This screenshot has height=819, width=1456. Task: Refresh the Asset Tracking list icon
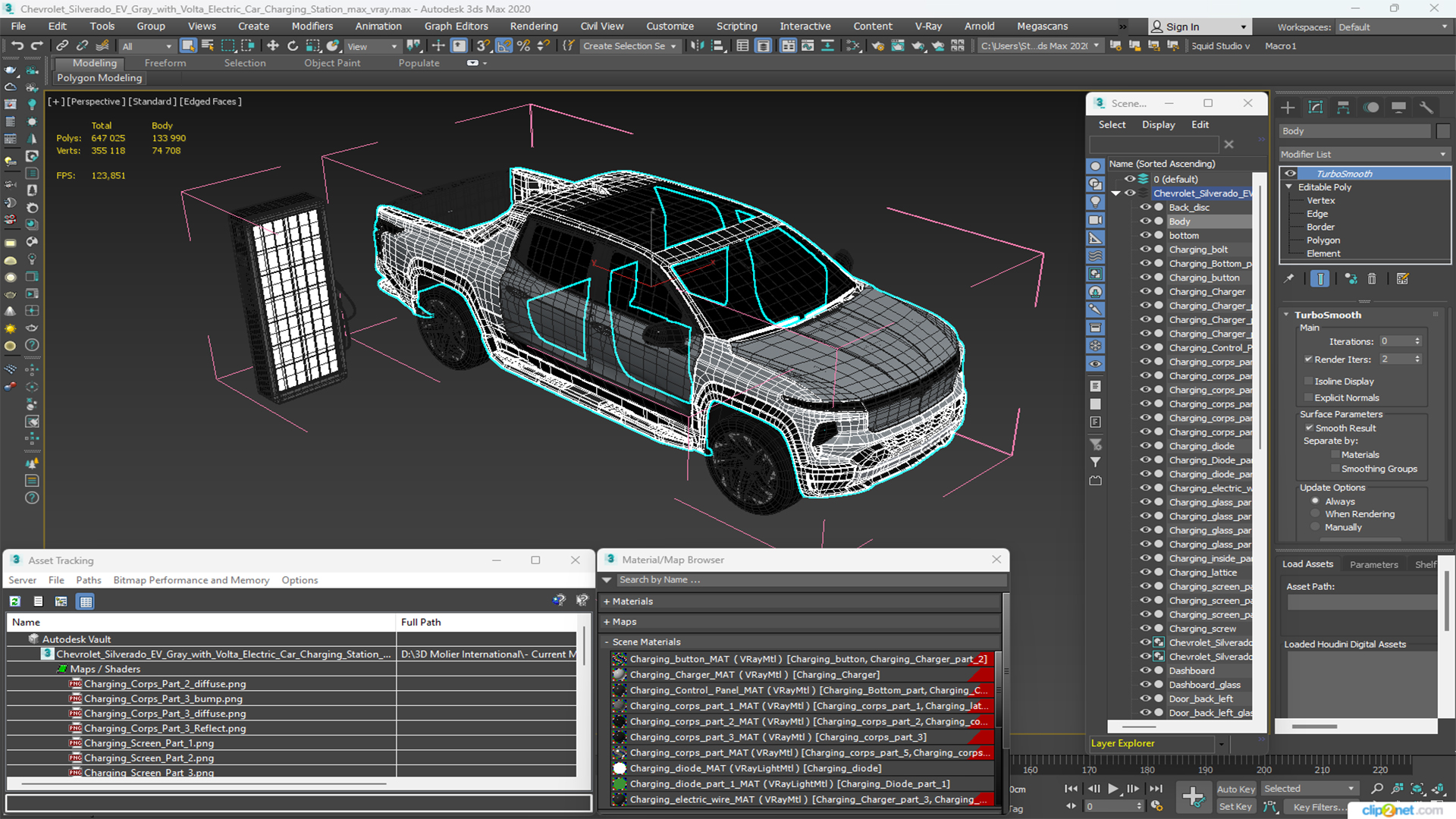[14, 601]
